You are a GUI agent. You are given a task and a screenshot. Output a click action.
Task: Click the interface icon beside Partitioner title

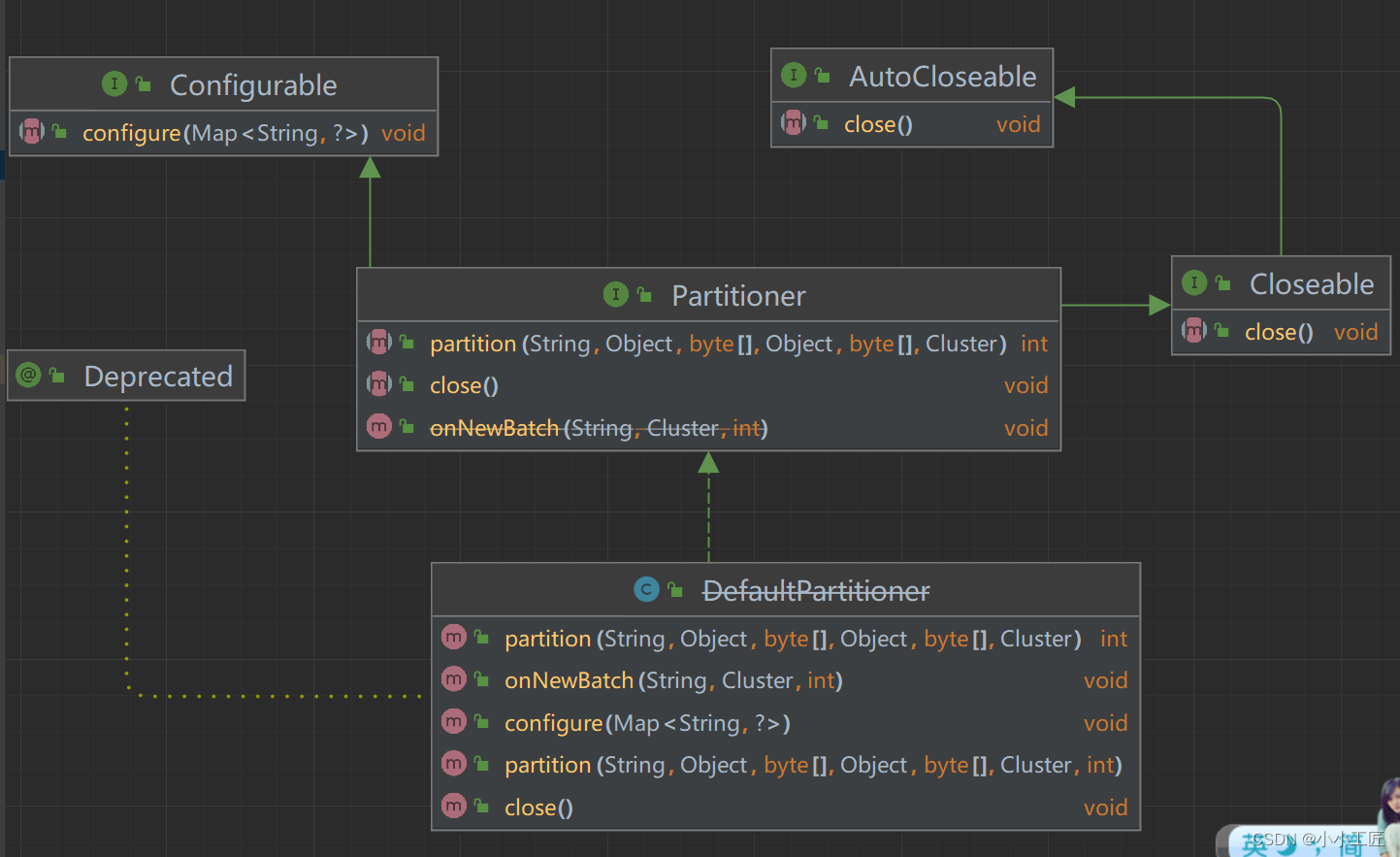[615, 295]
